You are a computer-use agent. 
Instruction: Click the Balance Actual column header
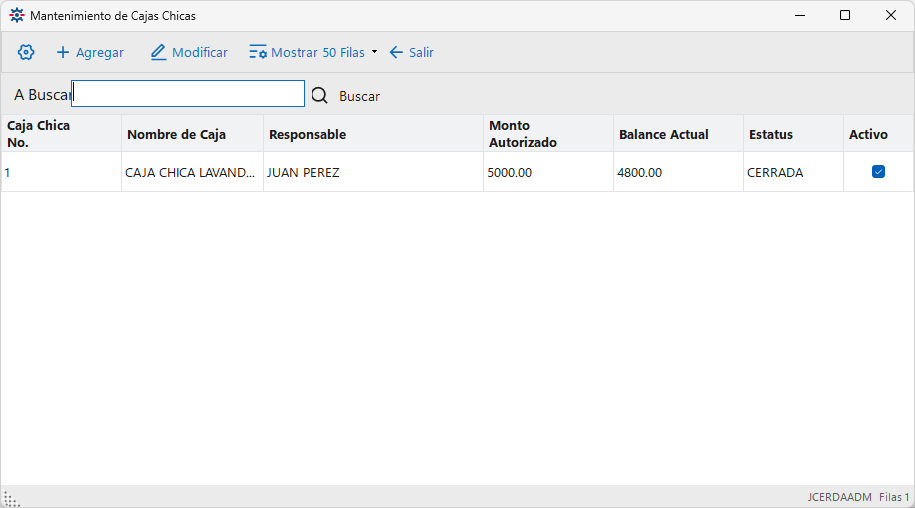[x=679, y=134]
